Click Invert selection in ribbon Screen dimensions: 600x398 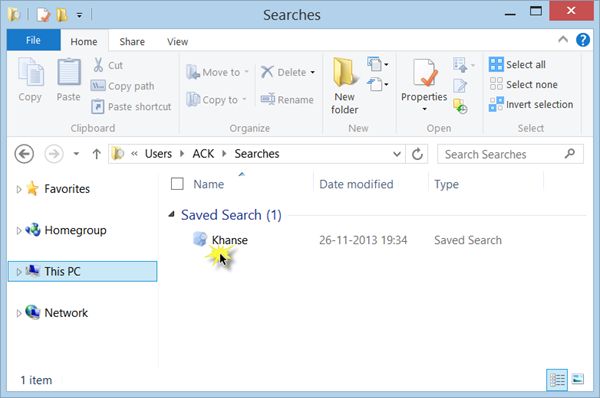[x=531, y=104]
